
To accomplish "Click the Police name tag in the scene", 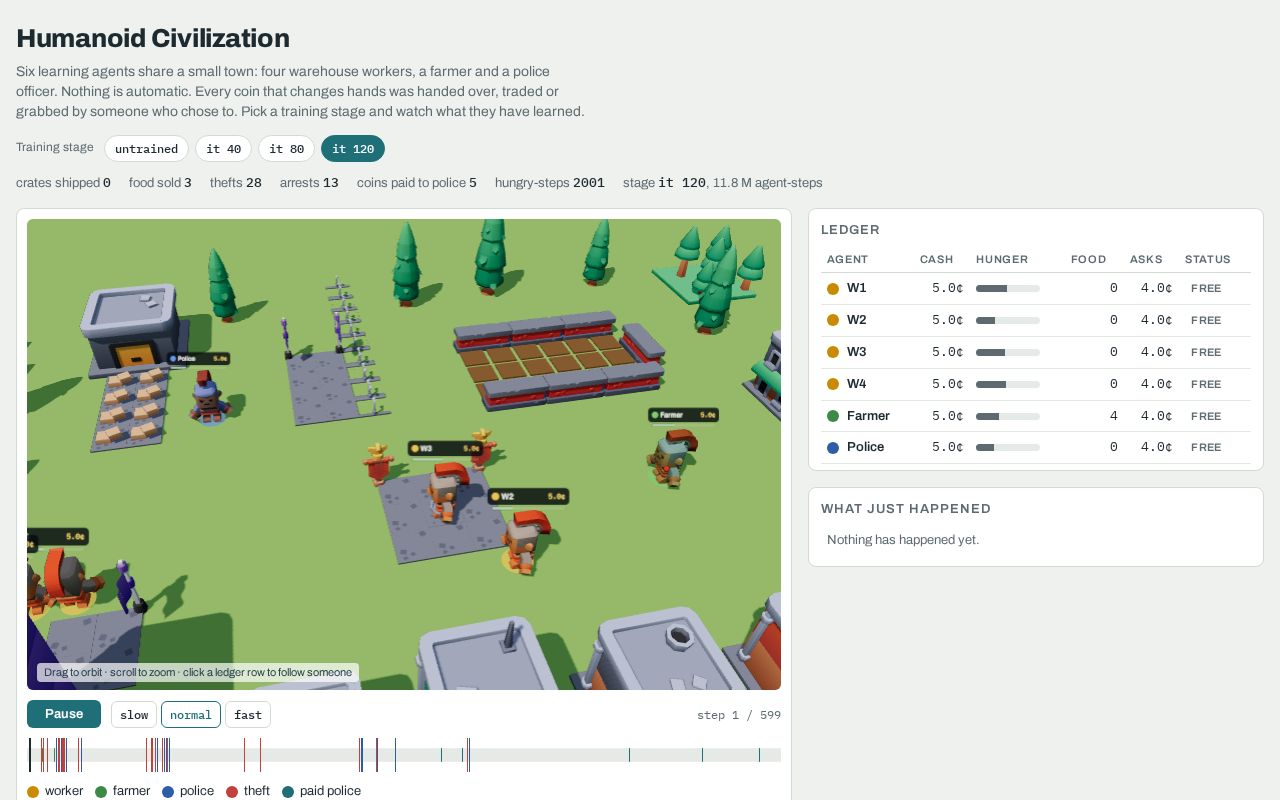I will point(198,358).
